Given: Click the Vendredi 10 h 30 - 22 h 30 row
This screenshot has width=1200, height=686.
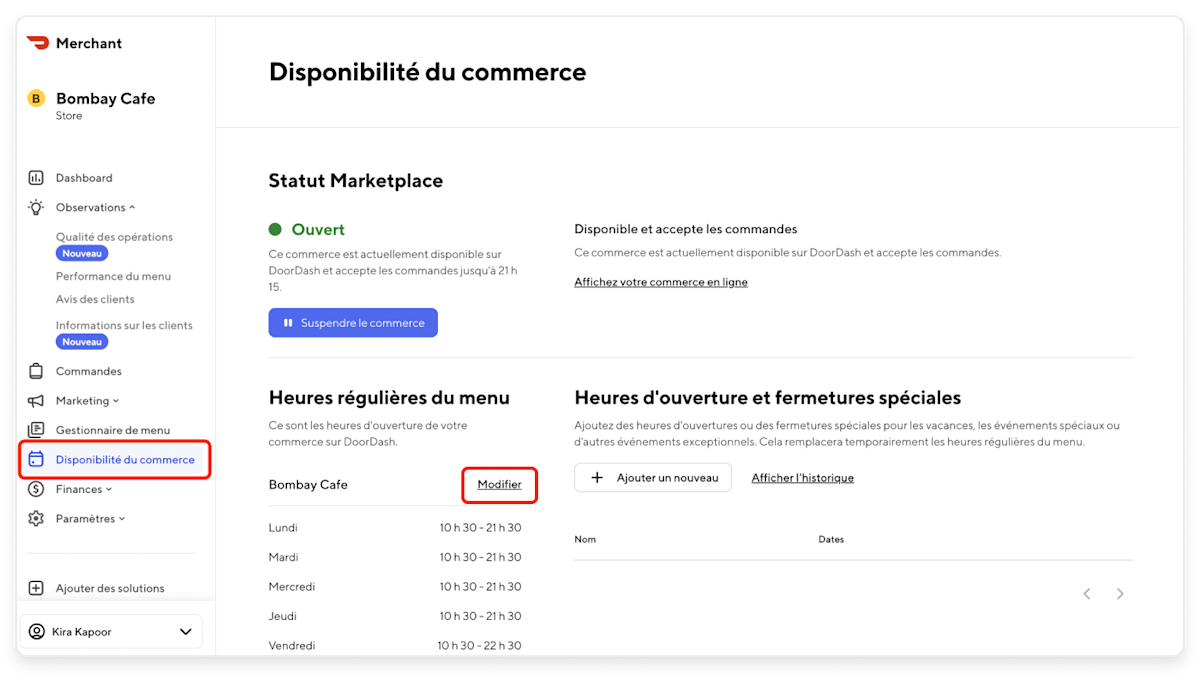Looking at the screenshot, I should point(395,646).
